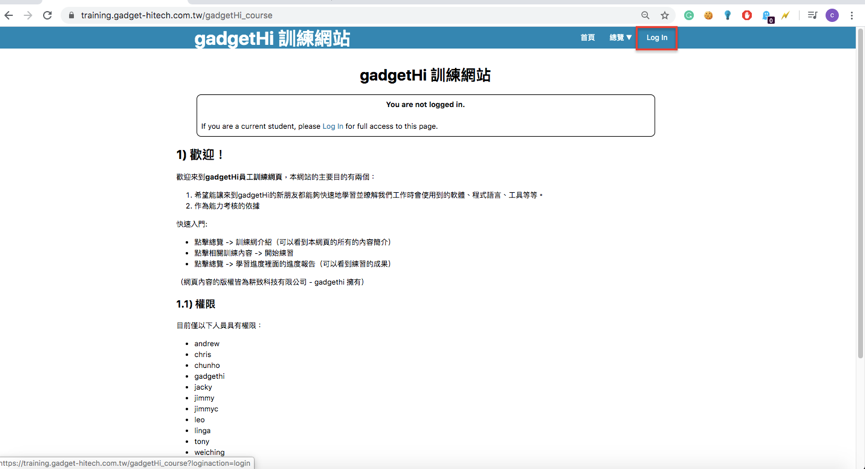Open the Chrome three-dot menu
This screenshot has width=865, height=469.
(852, 15)
